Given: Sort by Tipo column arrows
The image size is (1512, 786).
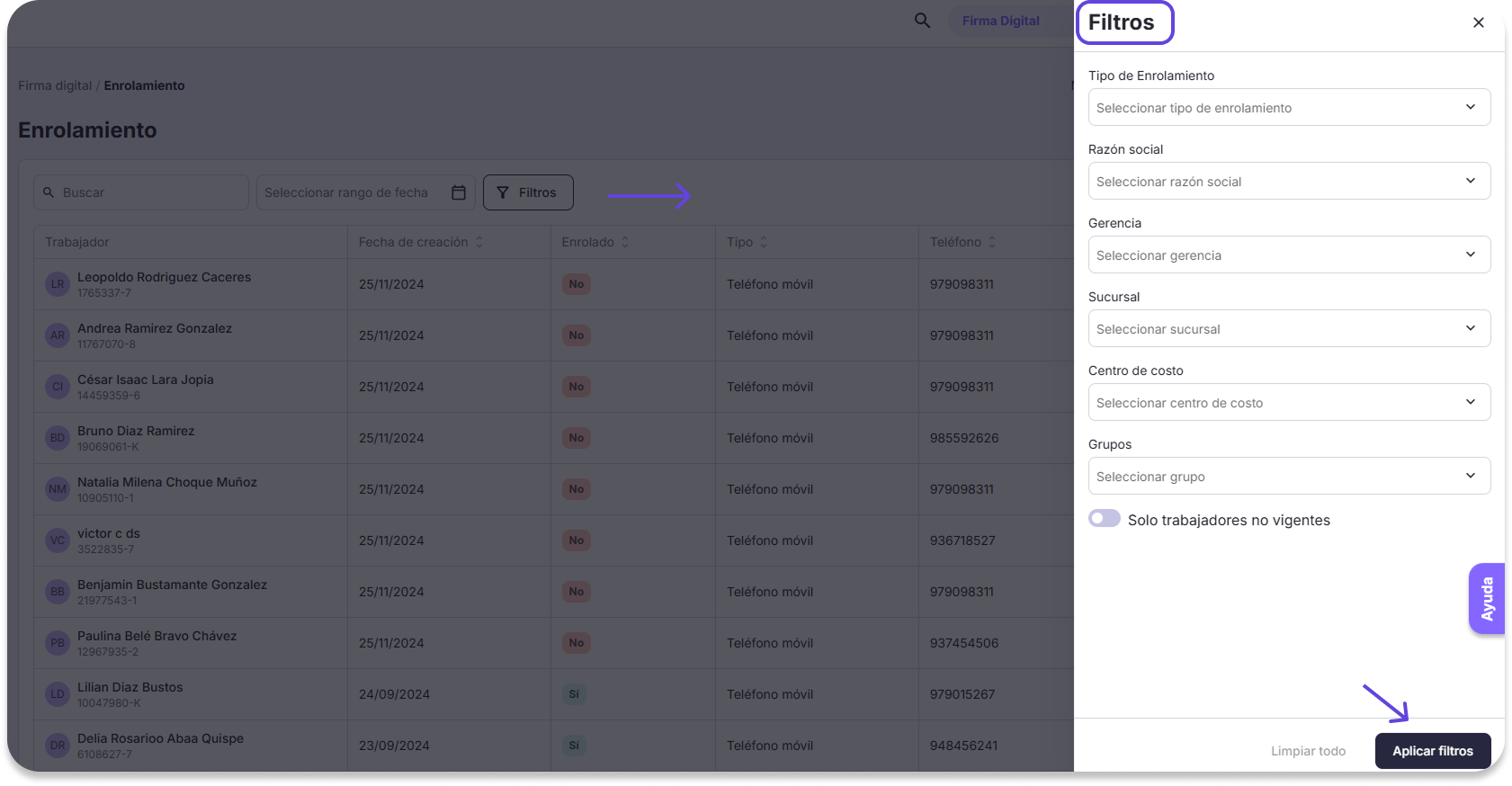Looking at the screenshot, I should [764, 242].
